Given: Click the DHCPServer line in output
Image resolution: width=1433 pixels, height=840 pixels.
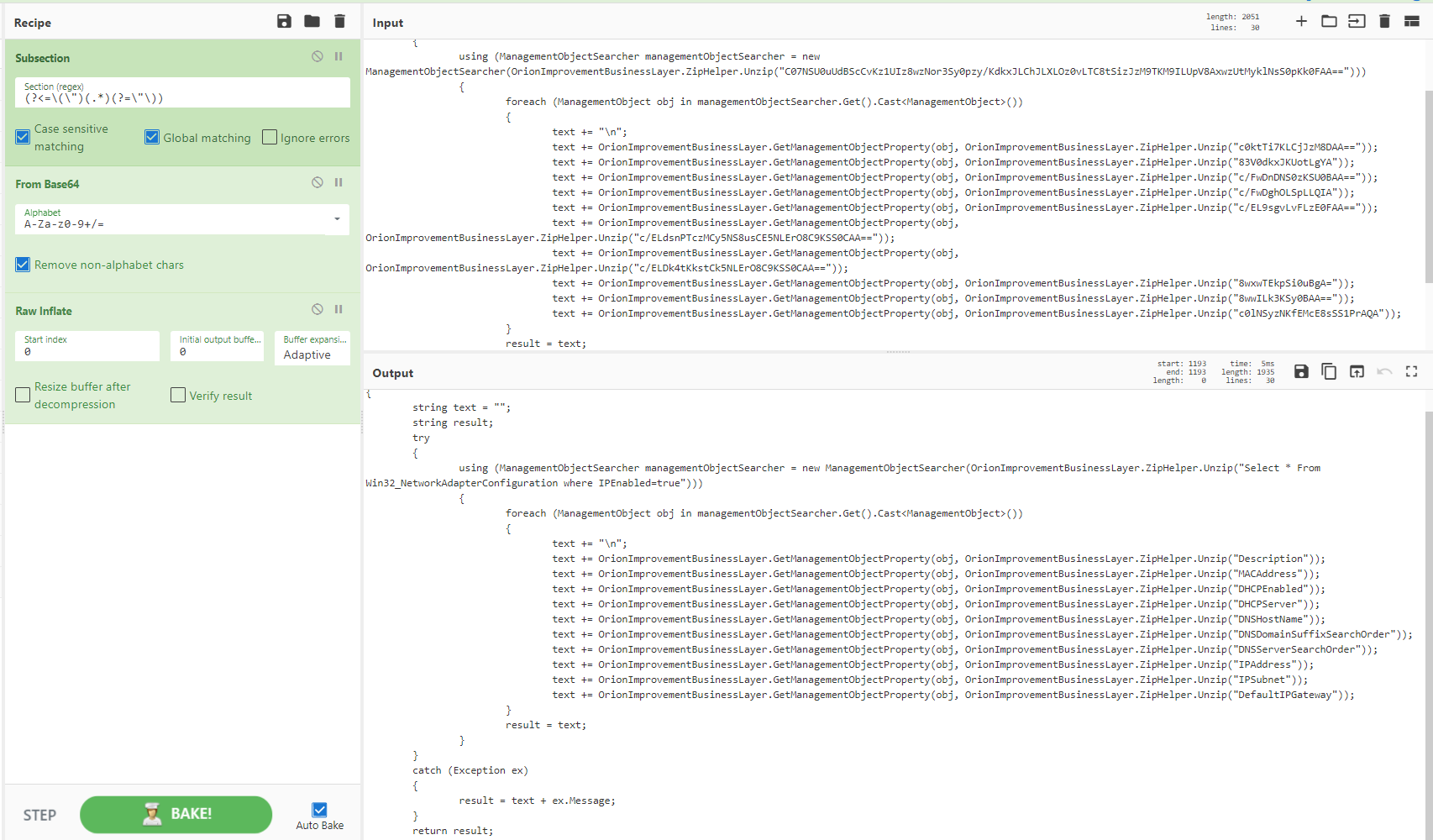Looking at the screenshot, I should [936, 604].
